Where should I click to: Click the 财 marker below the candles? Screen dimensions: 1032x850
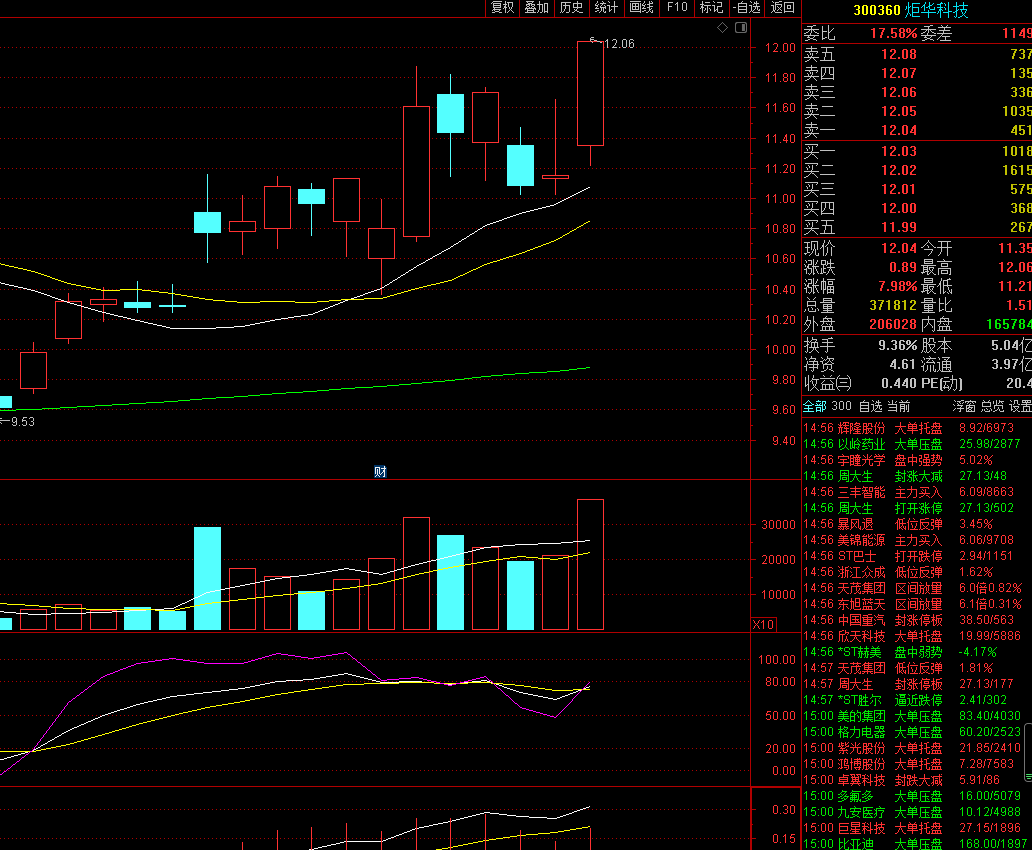coord(380,471)
